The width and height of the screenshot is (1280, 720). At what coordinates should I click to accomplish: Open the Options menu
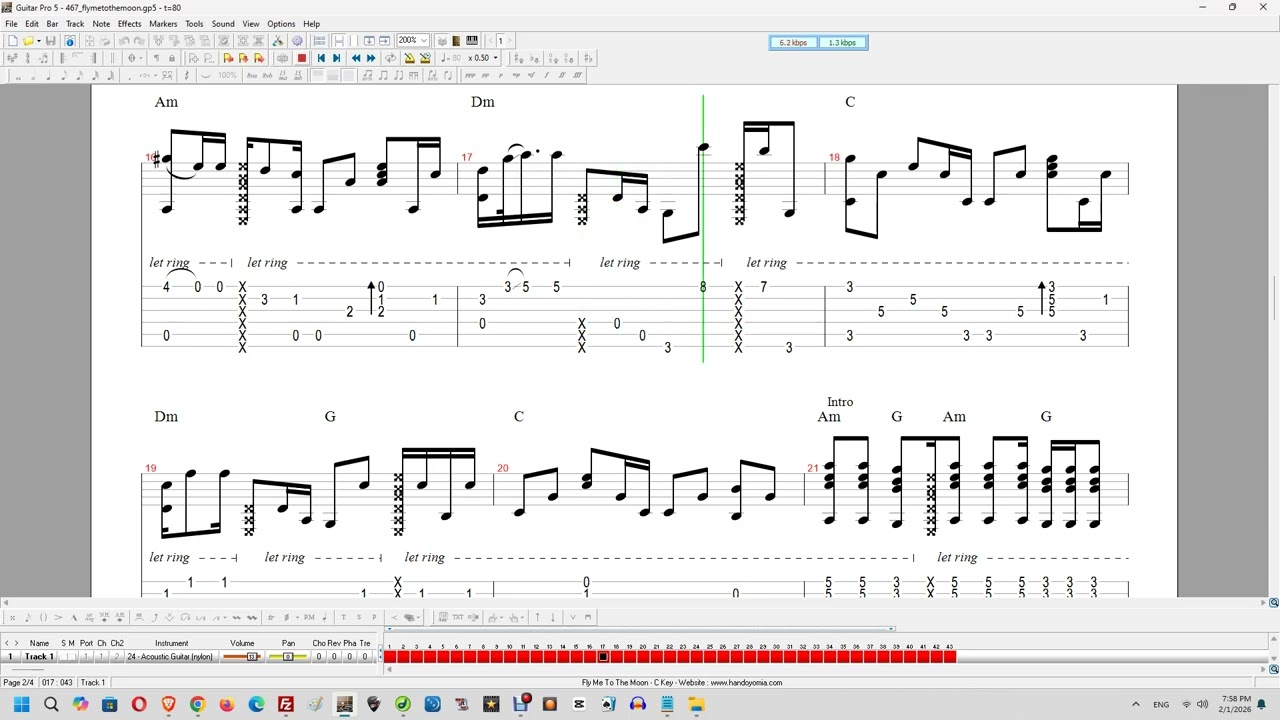281,24
